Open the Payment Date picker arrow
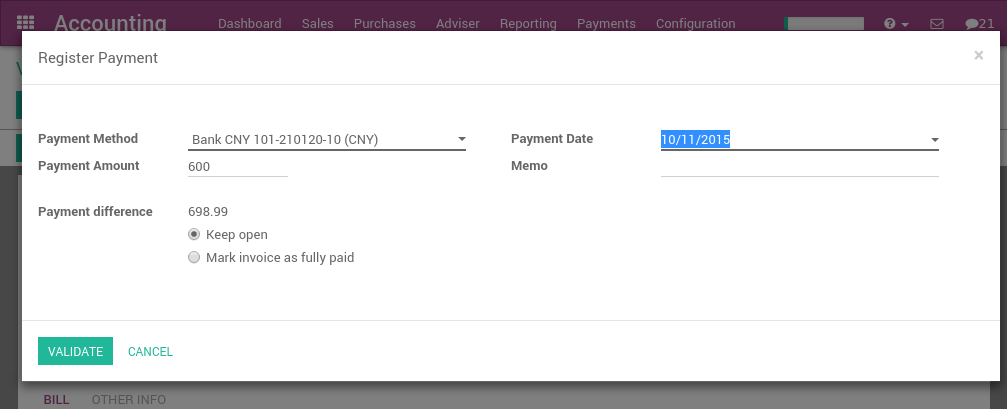The image size is (1007, 409). tap(934, 140)
